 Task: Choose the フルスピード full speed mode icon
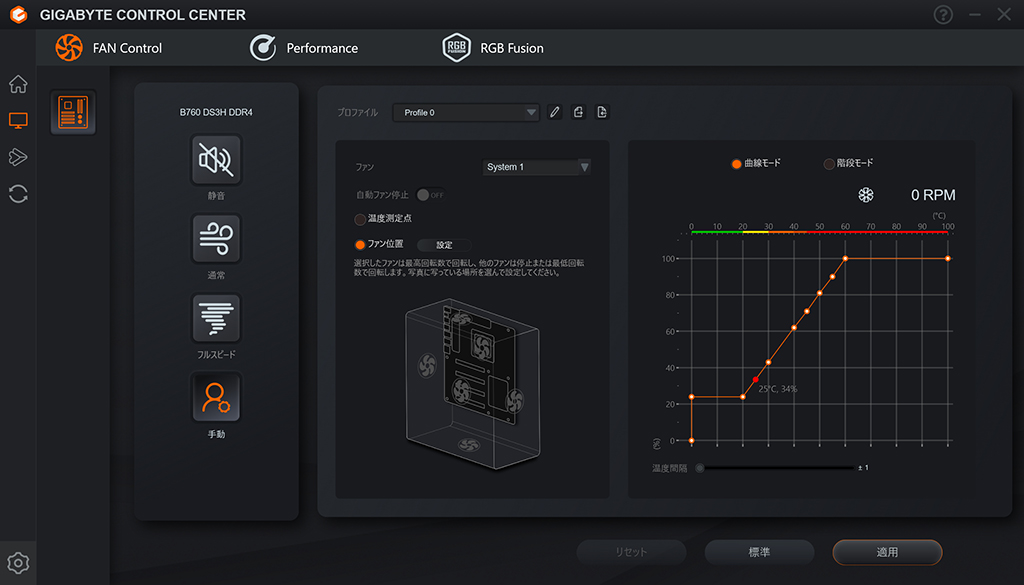click(x=216, y=318)
